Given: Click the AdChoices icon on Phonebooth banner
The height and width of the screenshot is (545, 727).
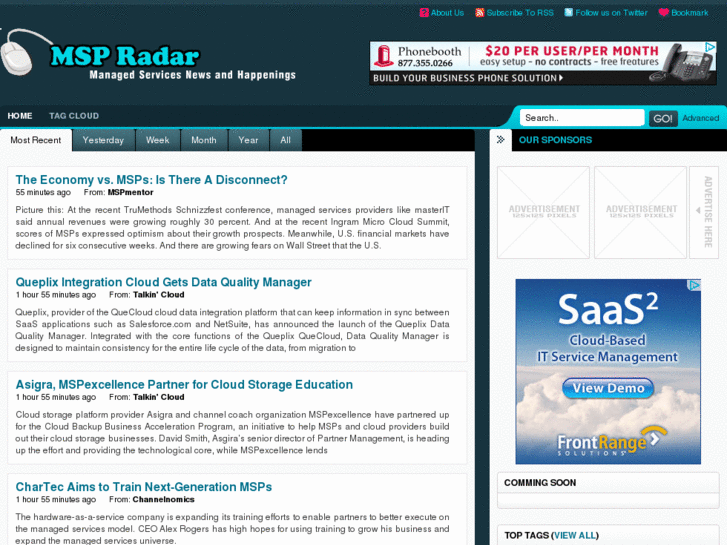Looking at the screenshot, I should (710, 47).
